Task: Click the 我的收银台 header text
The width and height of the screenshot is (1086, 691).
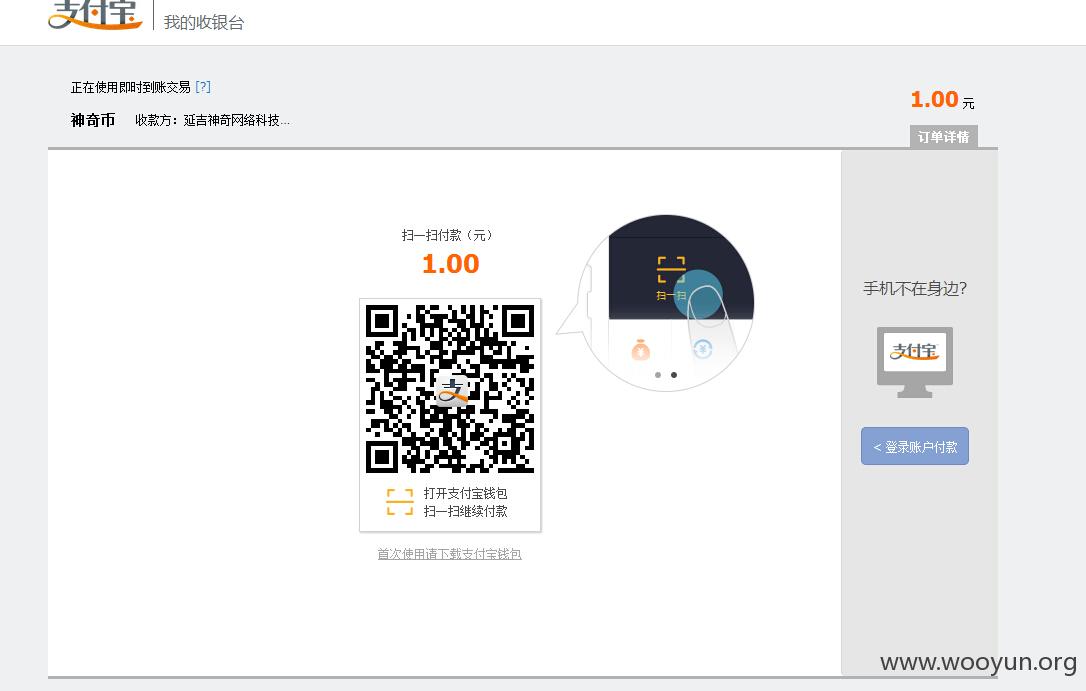Action: tap(204, 22)
